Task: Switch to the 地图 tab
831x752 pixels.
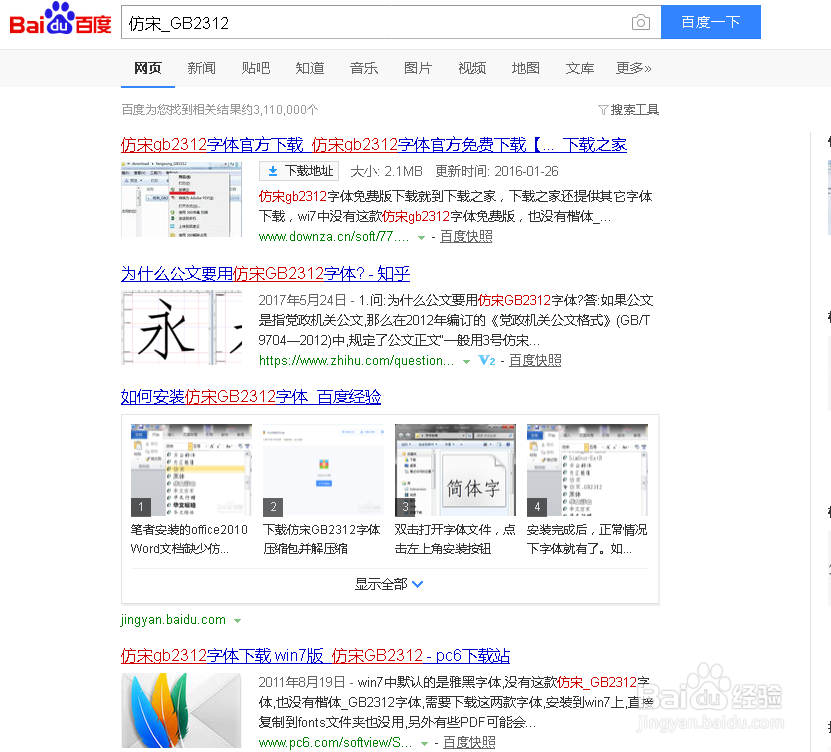Action: 526,68
